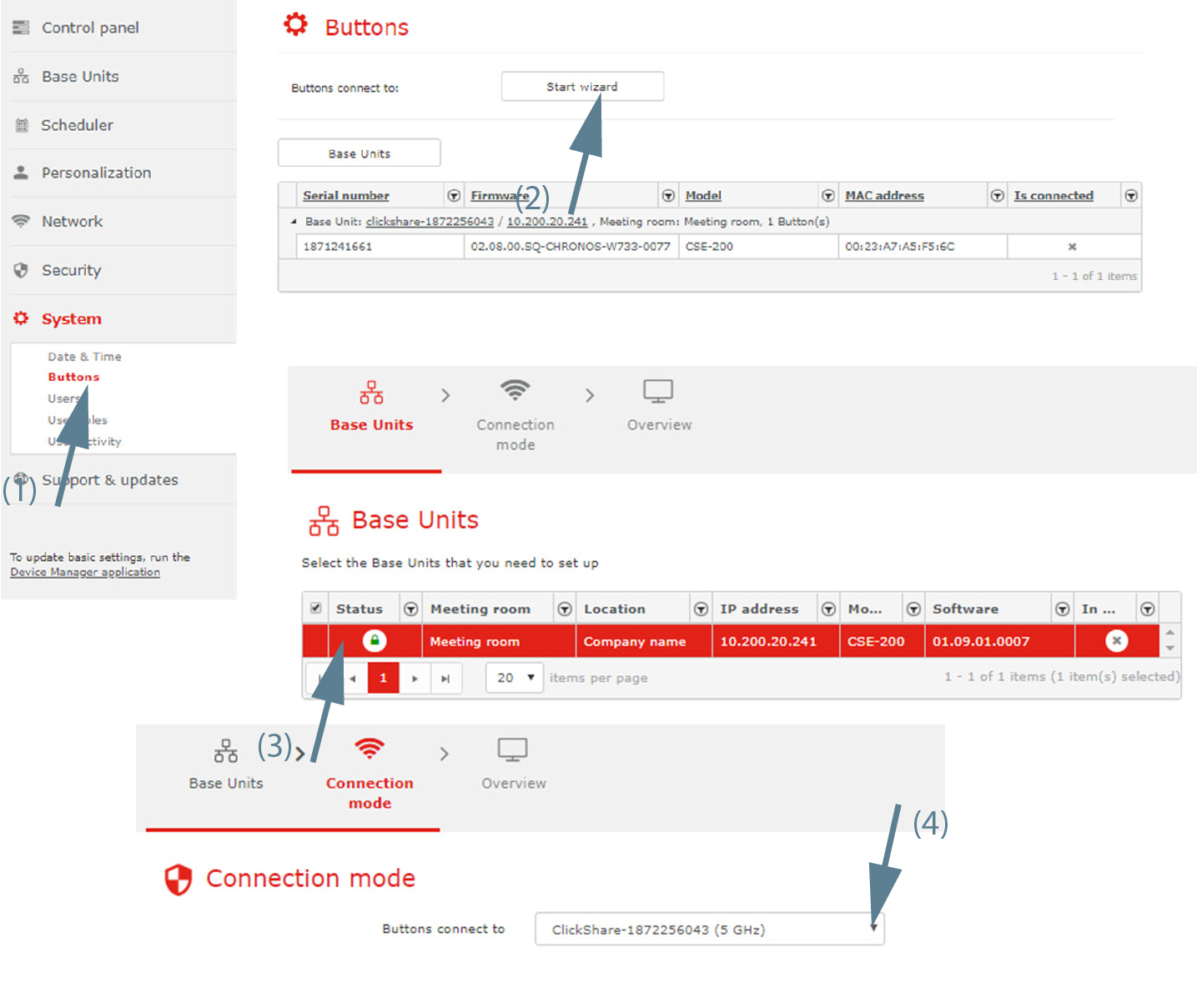
Task: Open the Model column filter icon
Action: (828, 195)
